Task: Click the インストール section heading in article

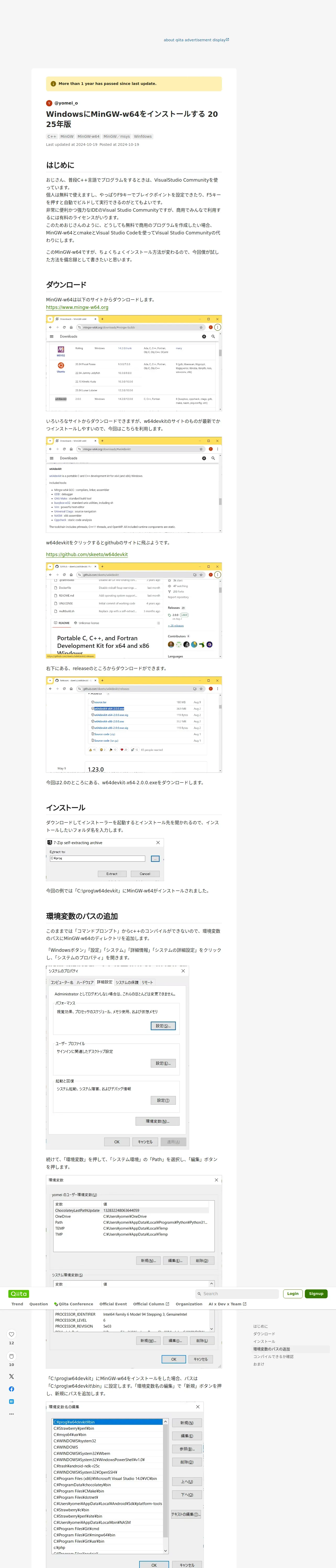Action: [66, 808]
